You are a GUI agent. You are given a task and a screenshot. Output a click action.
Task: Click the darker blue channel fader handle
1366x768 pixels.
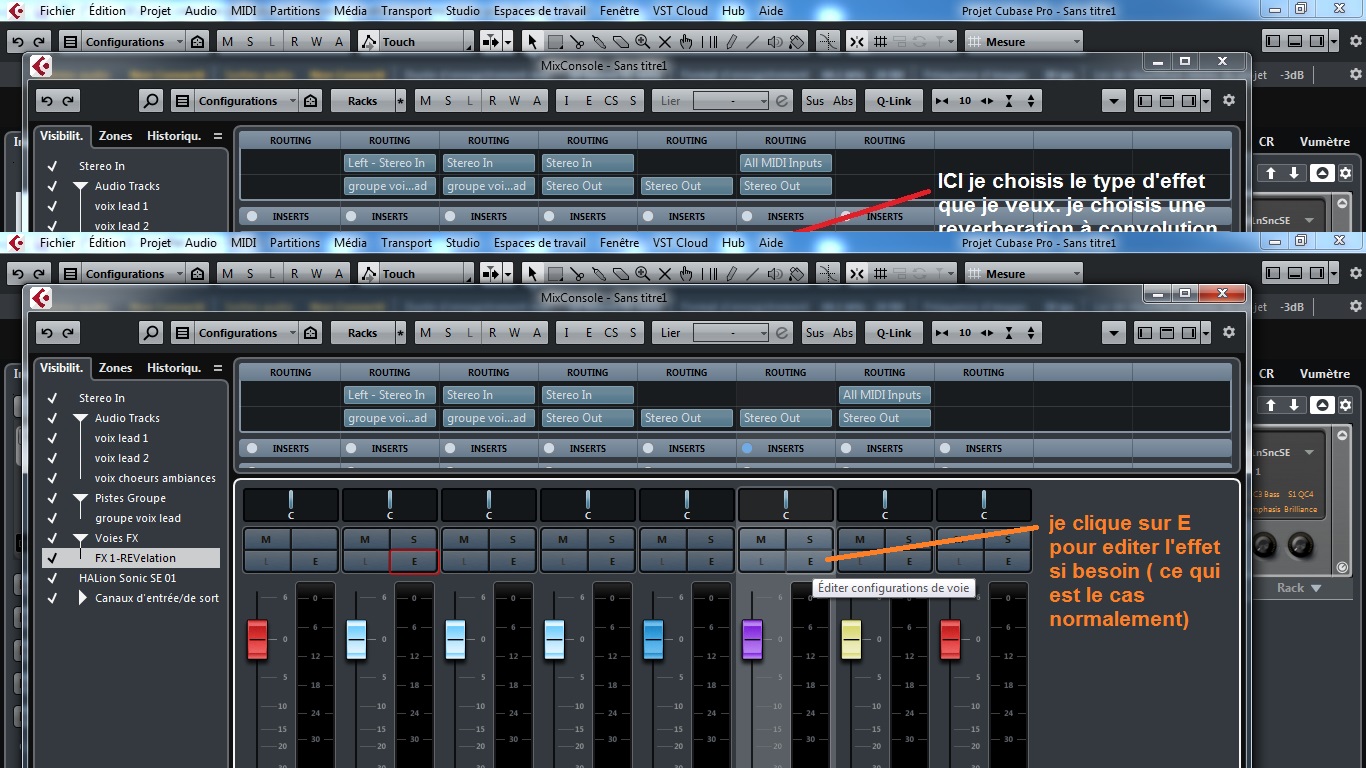(x=653, y=639)
